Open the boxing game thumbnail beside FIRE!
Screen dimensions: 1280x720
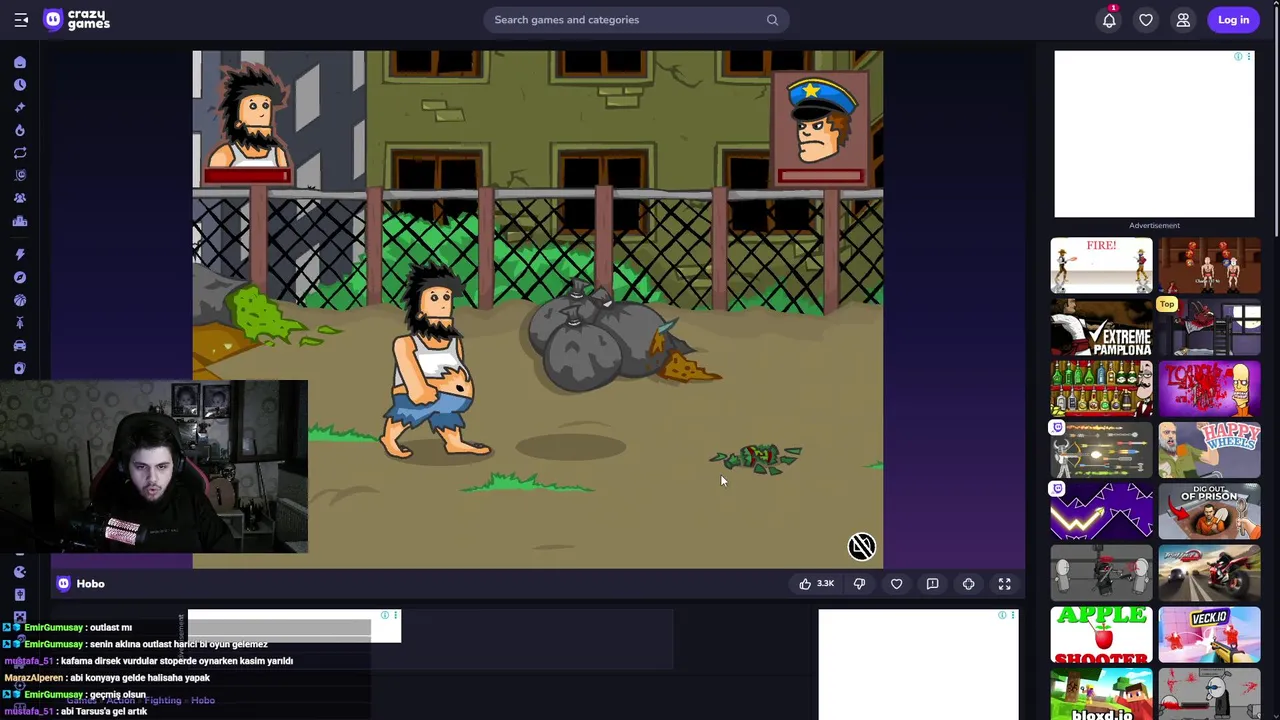(1209, 266)
